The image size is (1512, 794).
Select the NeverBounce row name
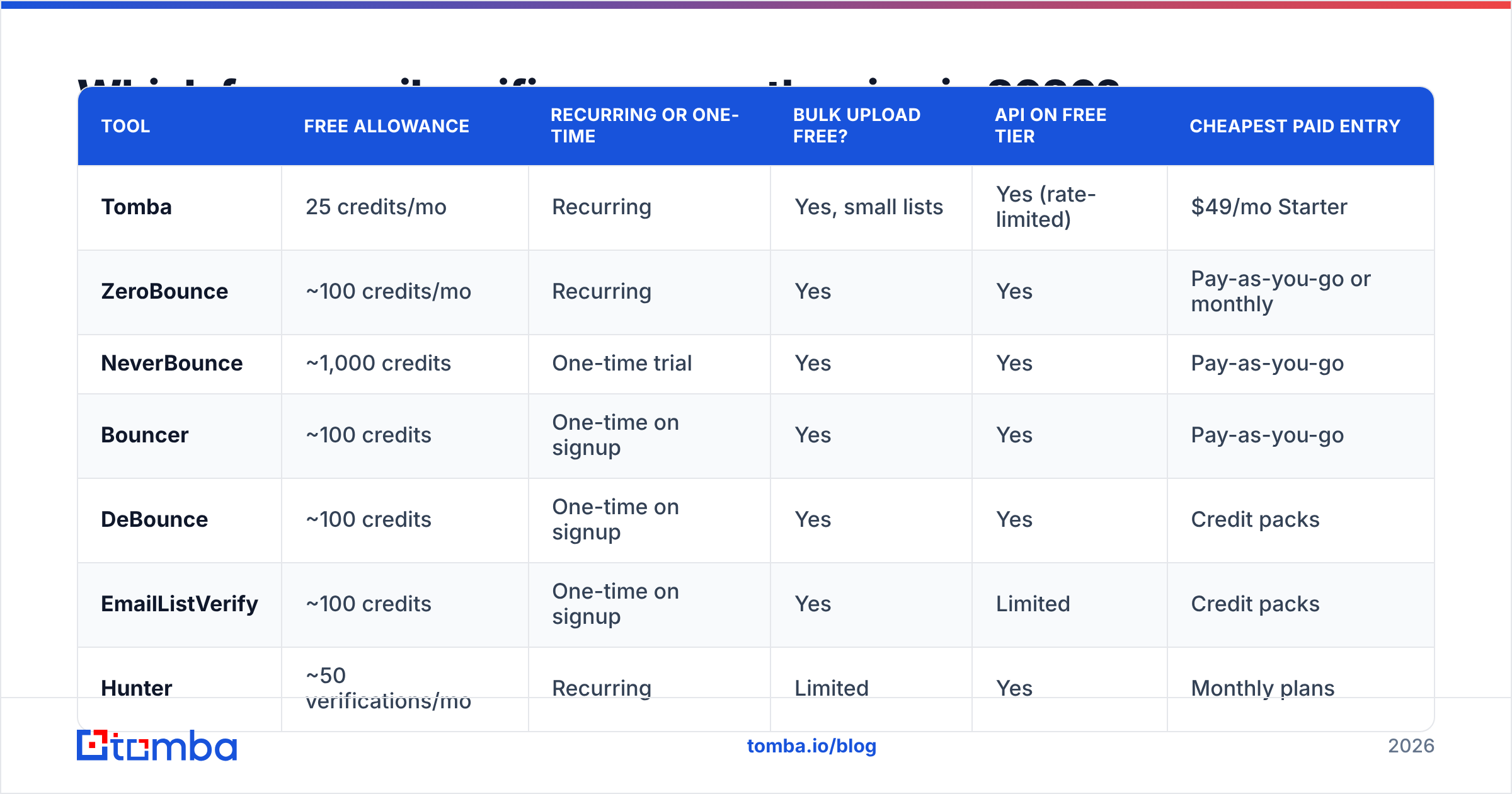(172, 363)
